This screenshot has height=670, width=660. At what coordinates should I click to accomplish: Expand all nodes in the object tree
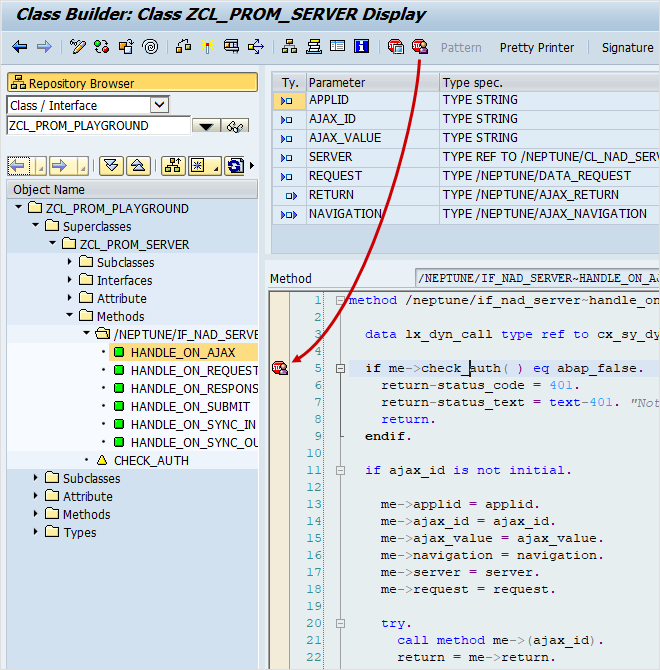click(x=111, y=166)
